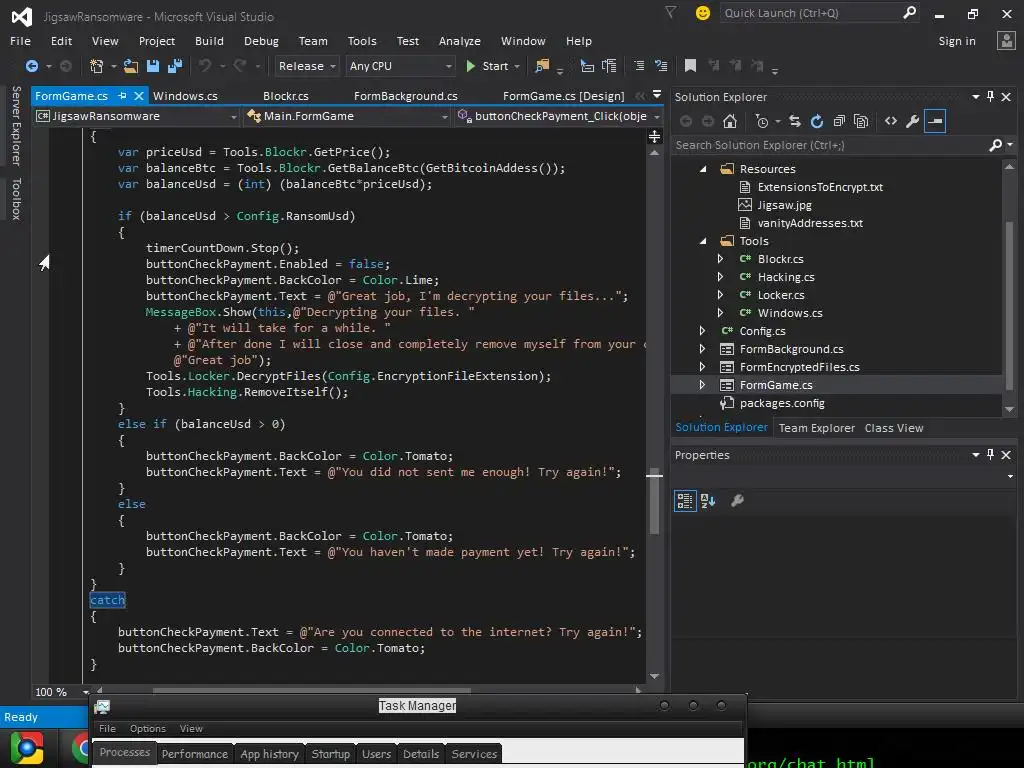This screenshot has height=768, width=1024.
Task: Click Sync with Active Document icon
Action: tap(794, 121)
